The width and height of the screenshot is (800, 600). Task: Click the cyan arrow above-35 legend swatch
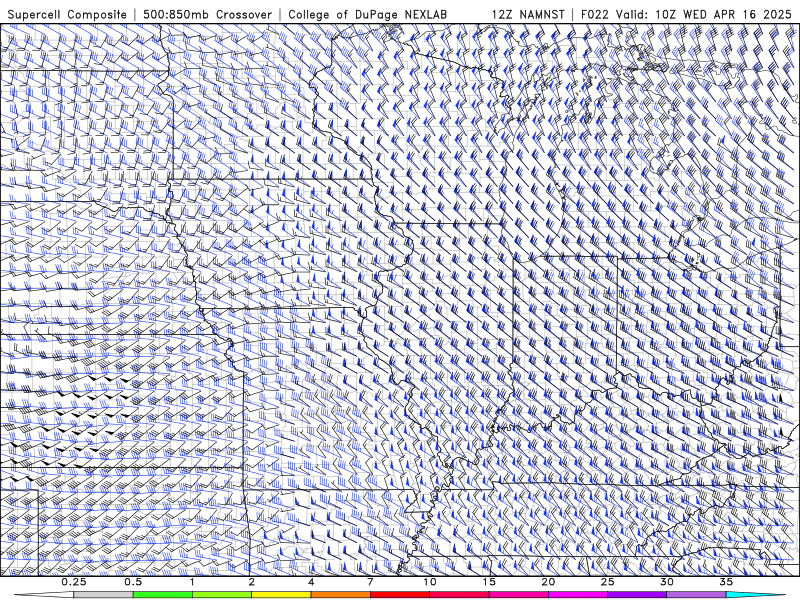756,595
